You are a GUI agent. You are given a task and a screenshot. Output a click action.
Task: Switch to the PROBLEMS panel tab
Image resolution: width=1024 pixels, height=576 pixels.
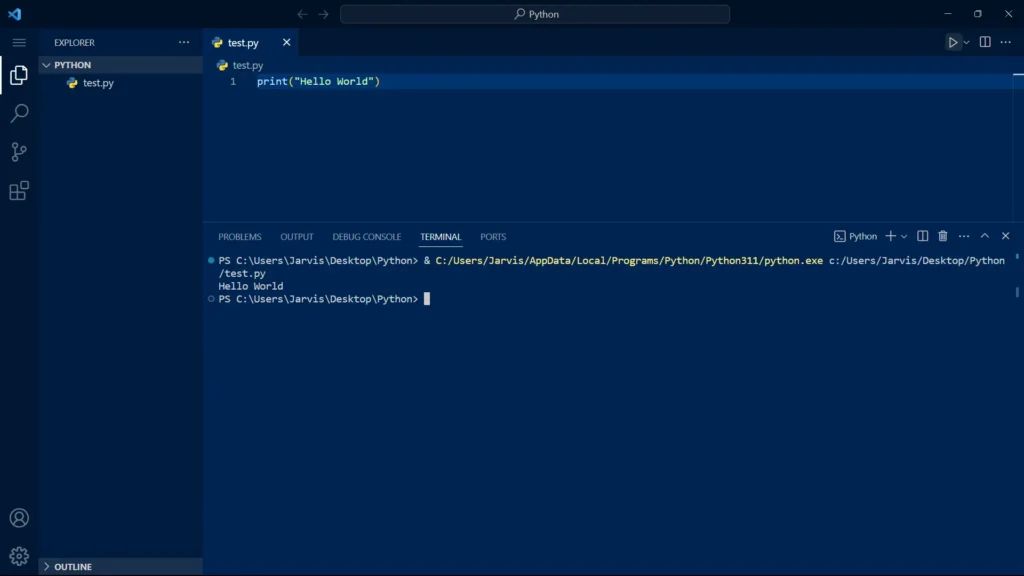(x=240, y=236)
